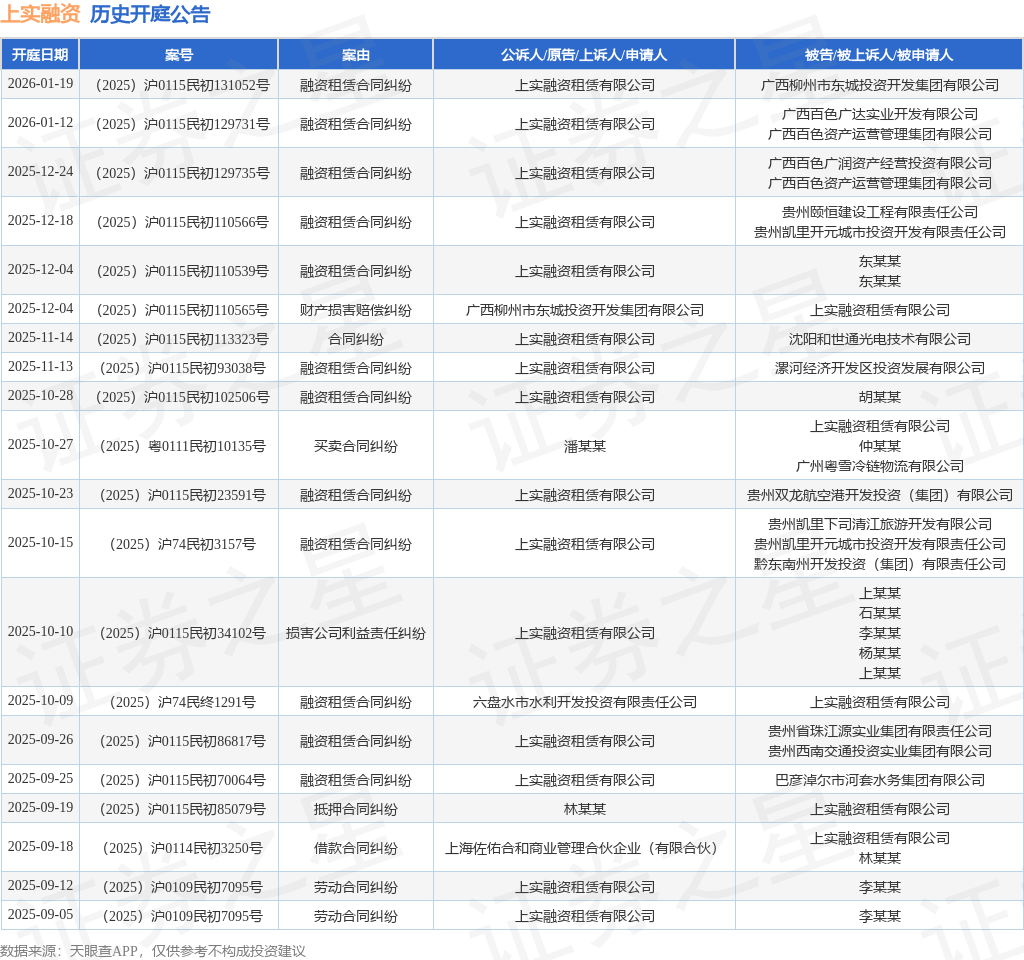
Task: Click case number (2025)沪74民初3157号
Action: tap(182, 544)
